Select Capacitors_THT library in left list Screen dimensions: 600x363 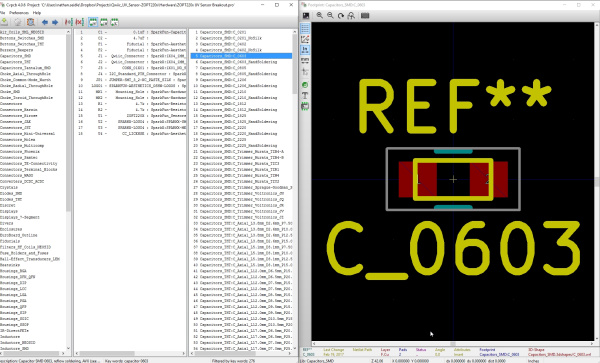coord(33,62)
